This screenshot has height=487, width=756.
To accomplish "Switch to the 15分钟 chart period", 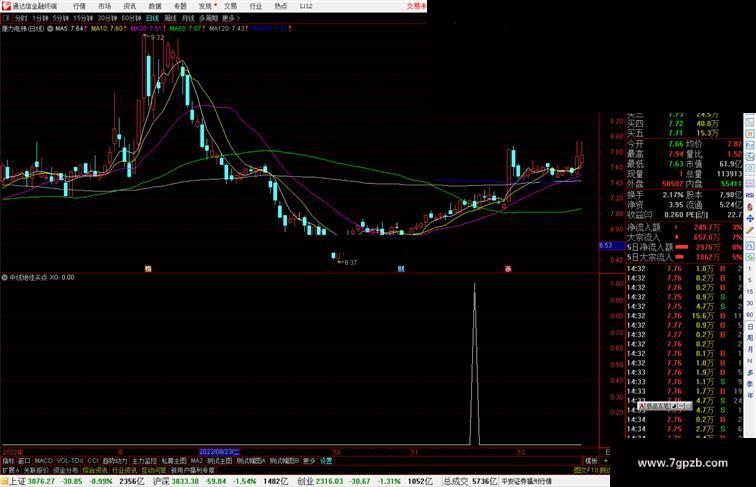I will pos(83,18).
